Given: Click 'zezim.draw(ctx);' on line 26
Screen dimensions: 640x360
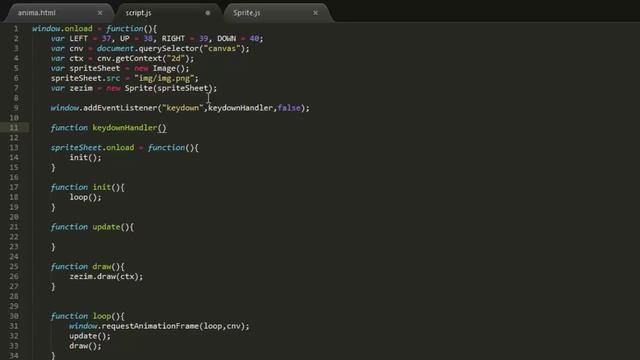Looking at the screenshot, I should tap(106, 276).
